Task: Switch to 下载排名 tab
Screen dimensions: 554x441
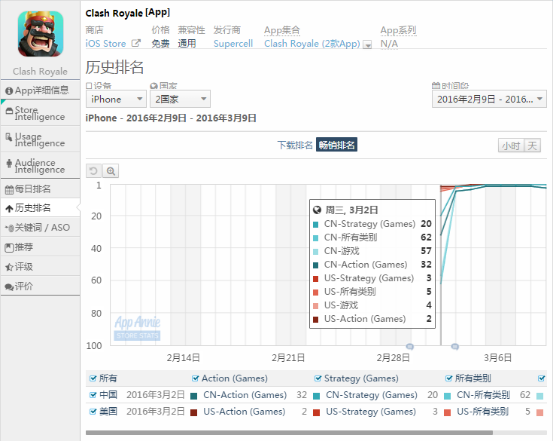Action: pyautogui.click(x=295, y=145)
